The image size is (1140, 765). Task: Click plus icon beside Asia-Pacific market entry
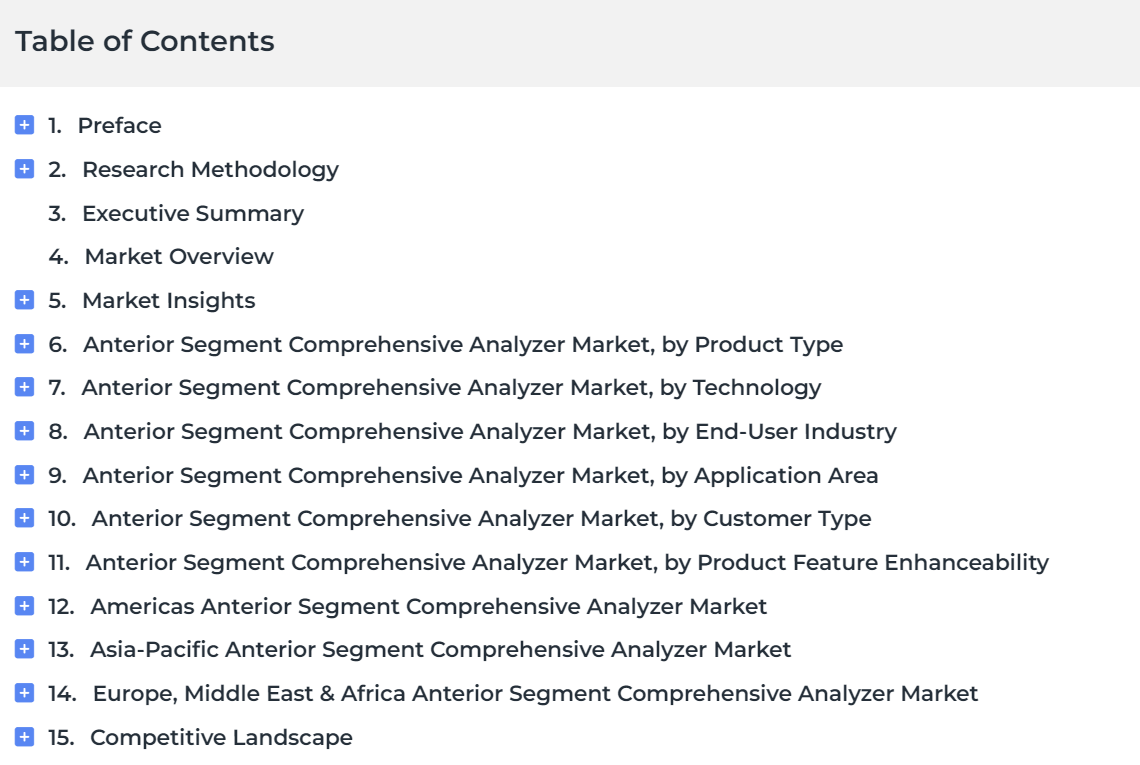[x=24, y=649]
